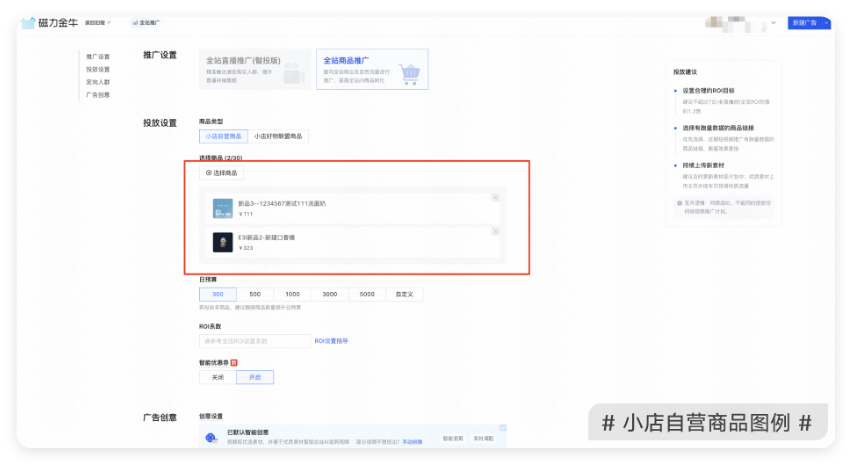This screenshot has width=851, height=464.
Task: Open the dropdown arrow on the 新建广告 button
Action: click(827, 23)
